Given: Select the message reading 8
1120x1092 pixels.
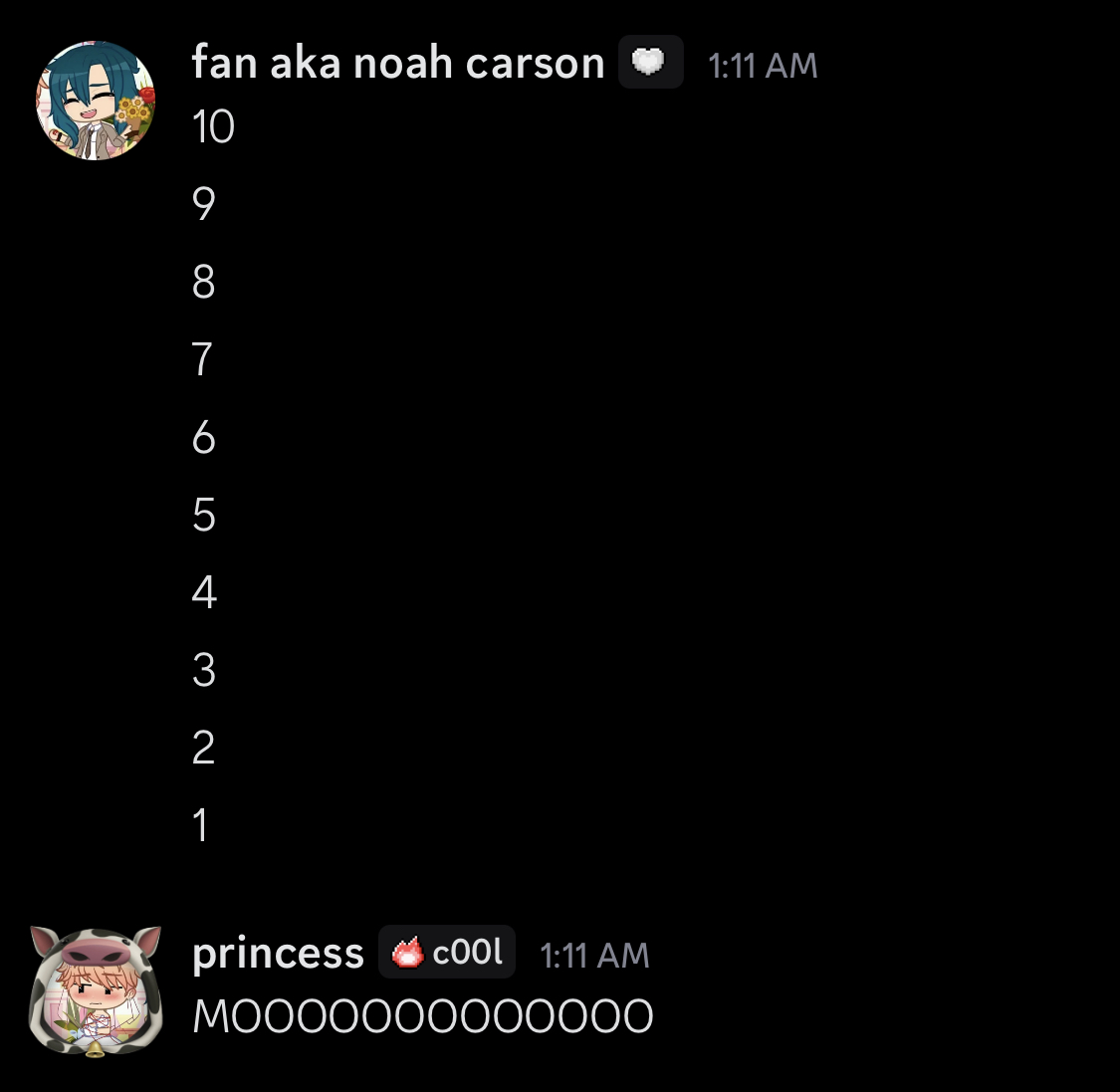Looking at the screenshot, I should click(203, 282).
